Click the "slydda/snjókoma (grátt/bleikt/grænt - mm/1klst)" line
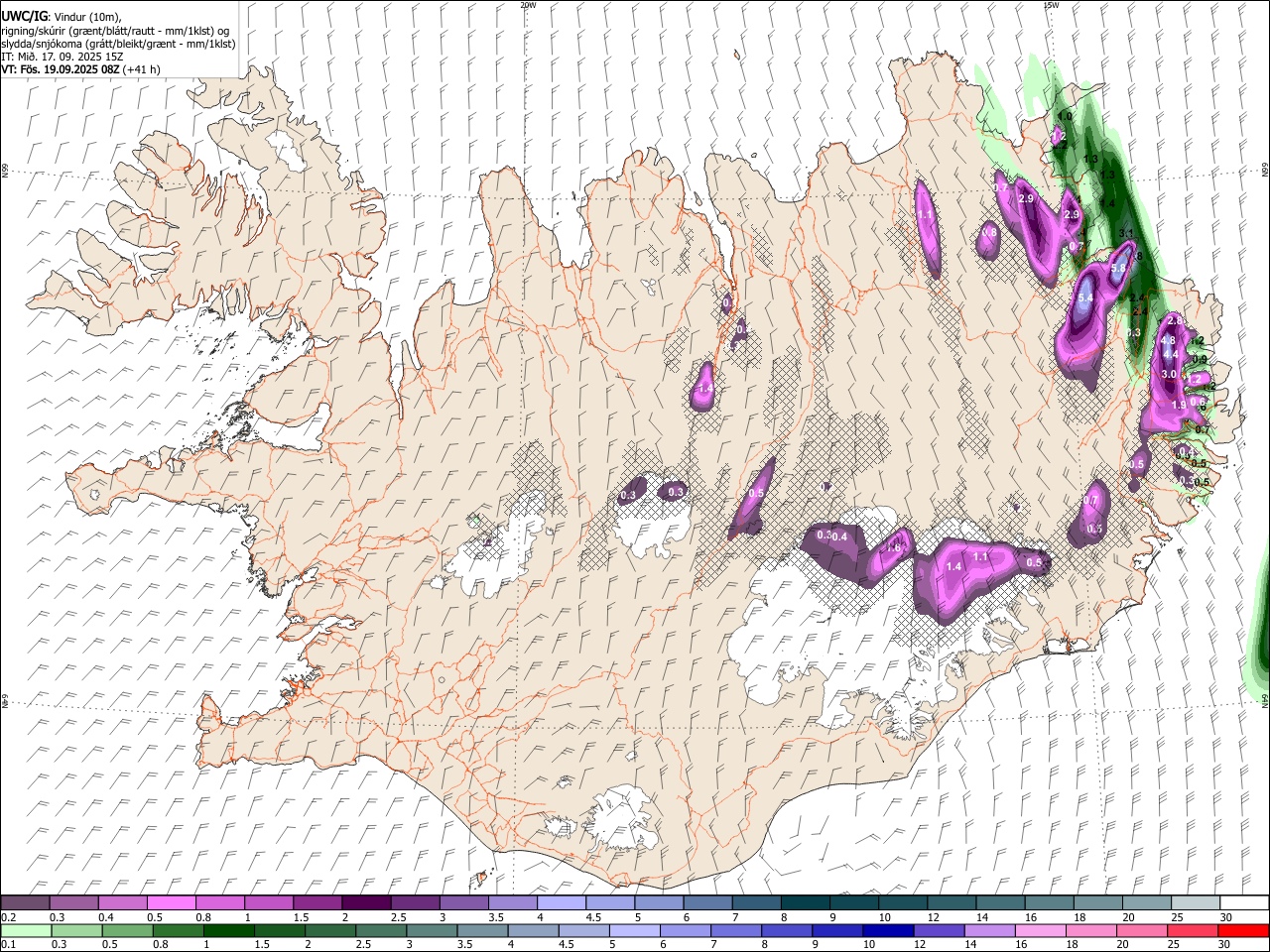 point(118,44)
